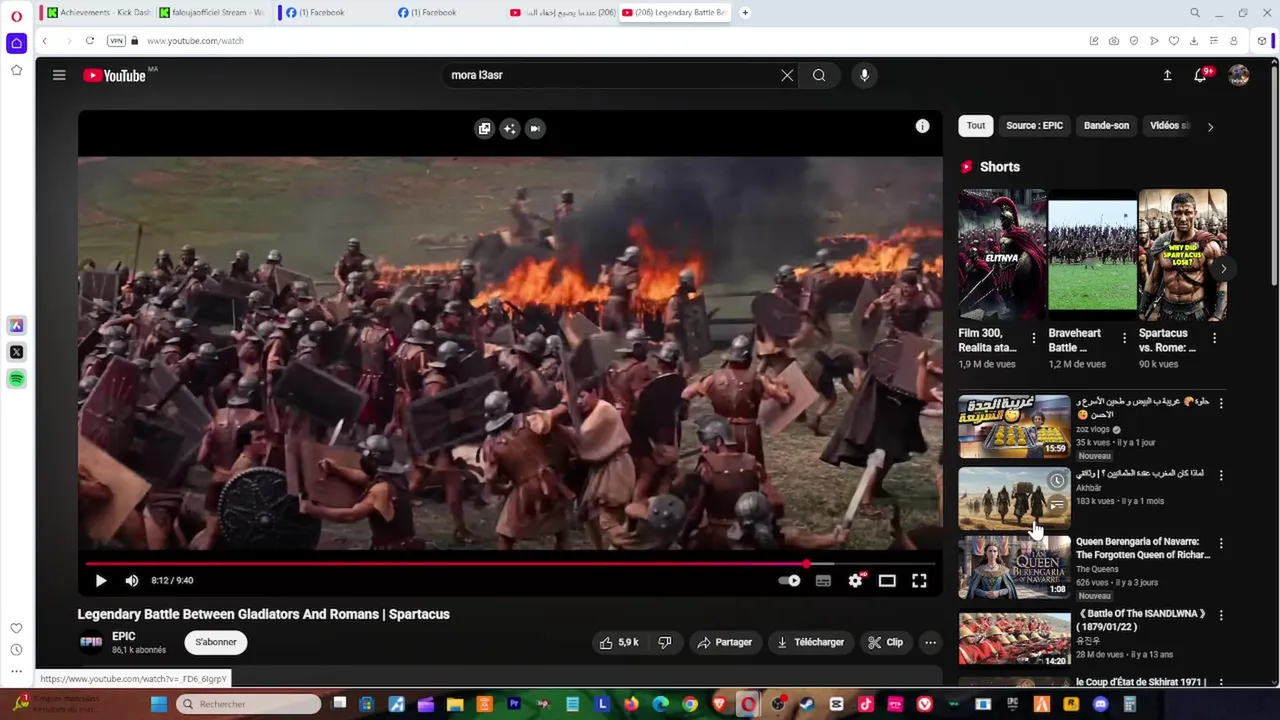Image resolution: width=1280 pixels, height=720 pixels.
Task: Click the video camera icon above player
Action: coord(535,128)
